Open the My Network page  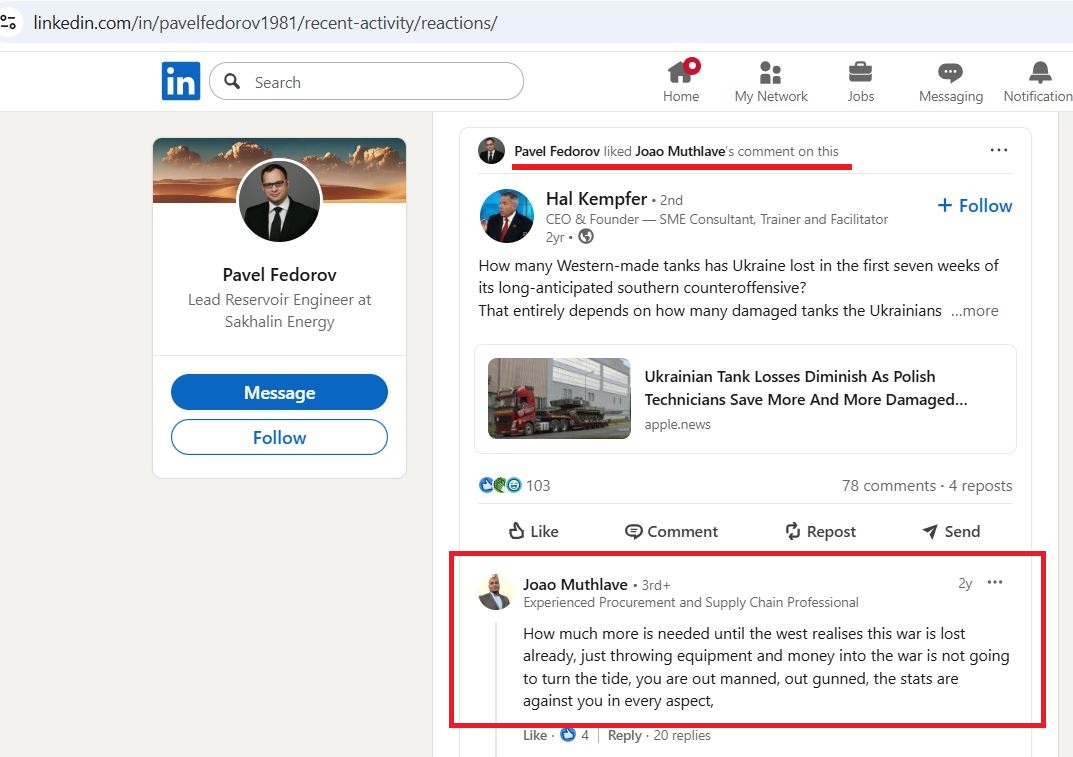tap(770, 80)
